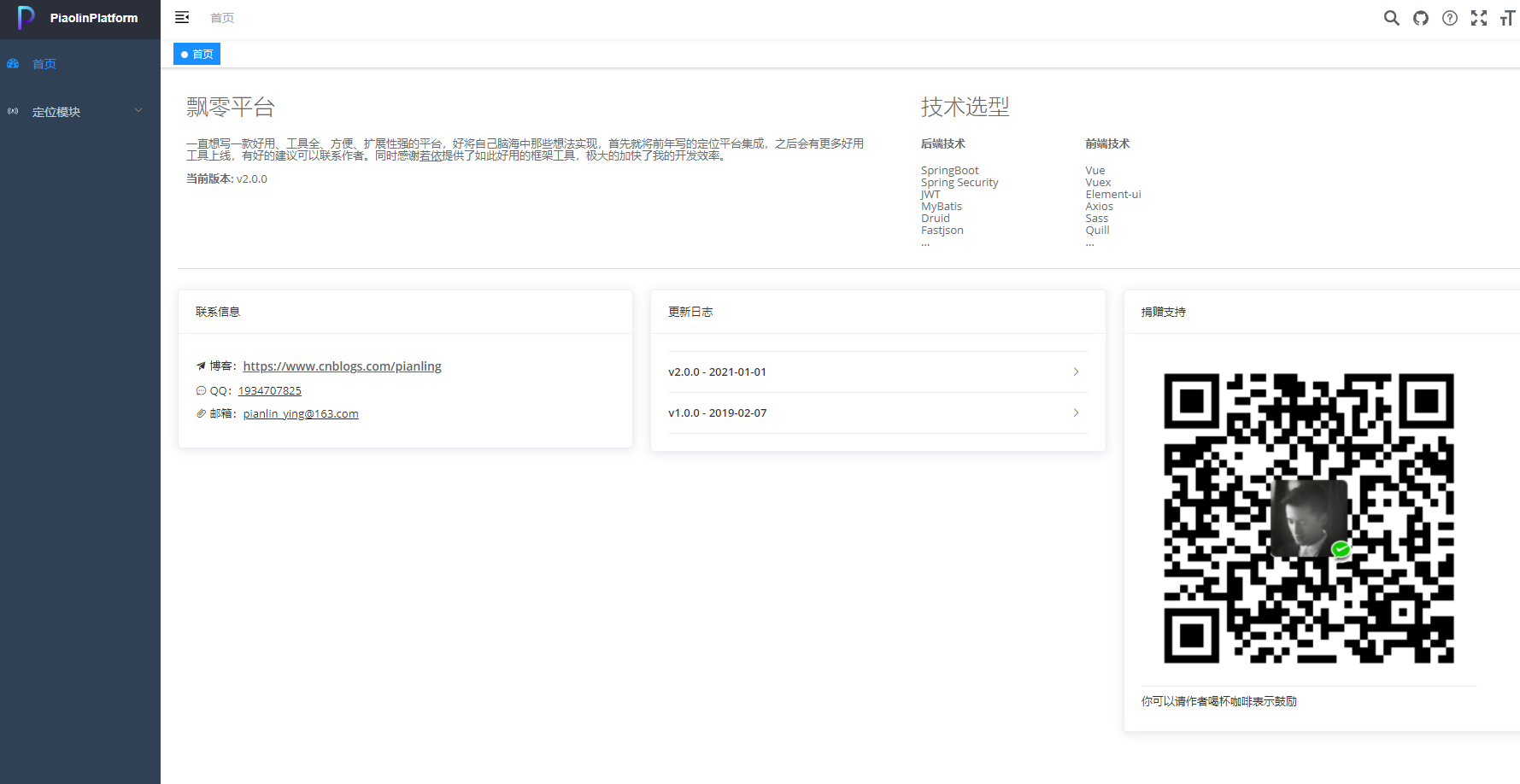Click the signal icon beside 定位模块
The width and height of the screenshot is (1520, 784).
13,111
